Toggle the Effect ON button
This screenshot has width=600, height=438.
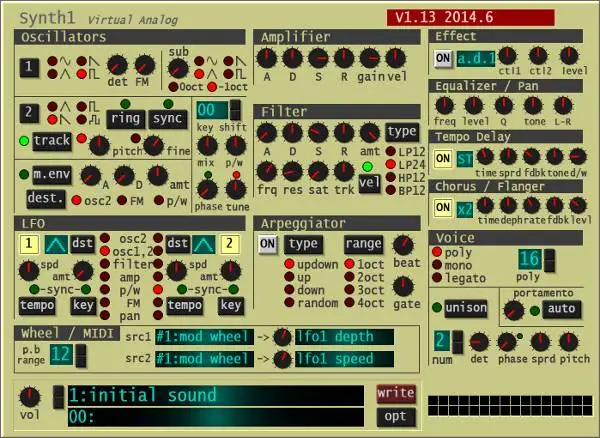coord(443,58)
